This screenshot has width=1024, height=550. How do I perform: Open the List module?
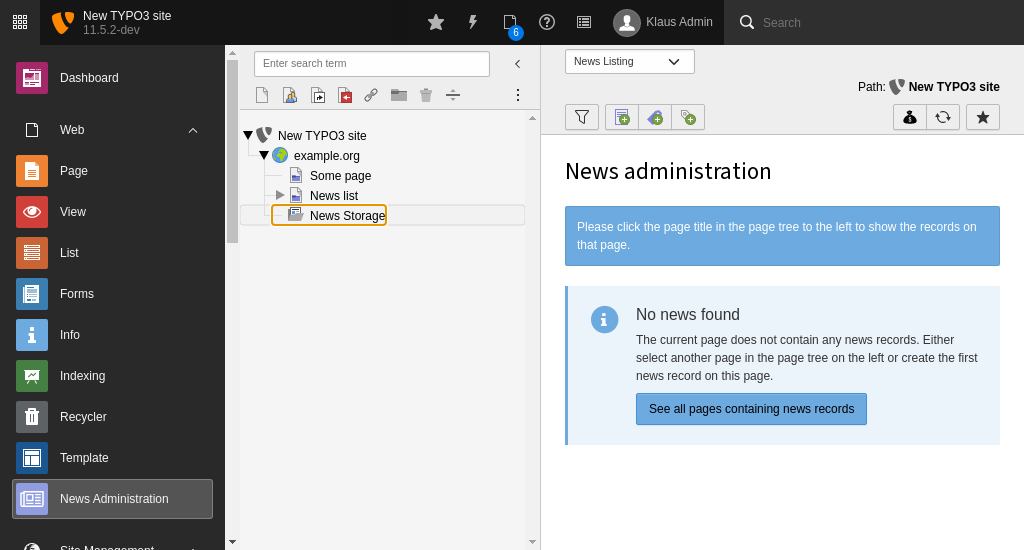[69, 253]
